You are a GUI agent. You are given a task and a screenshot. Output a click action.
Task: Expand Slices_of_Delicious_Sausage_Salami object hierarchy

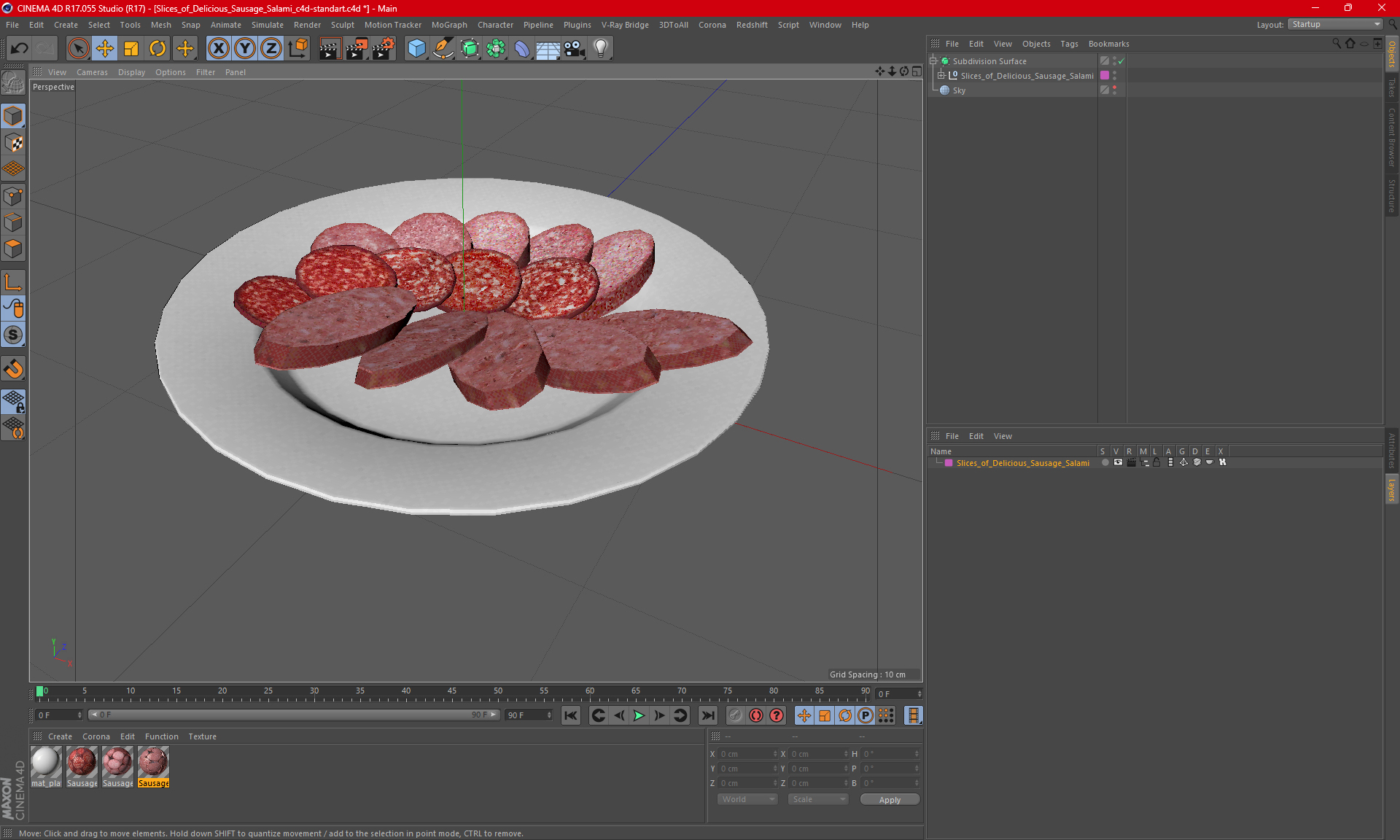point(941,75)
